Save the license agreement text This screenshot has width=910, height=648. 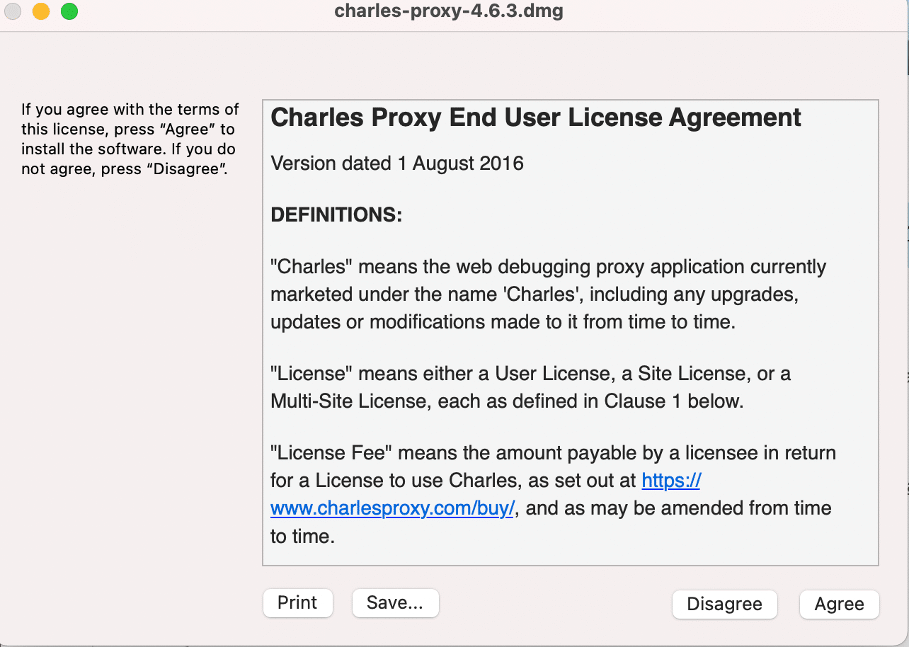pyautogui.click(x=395, y=602)
